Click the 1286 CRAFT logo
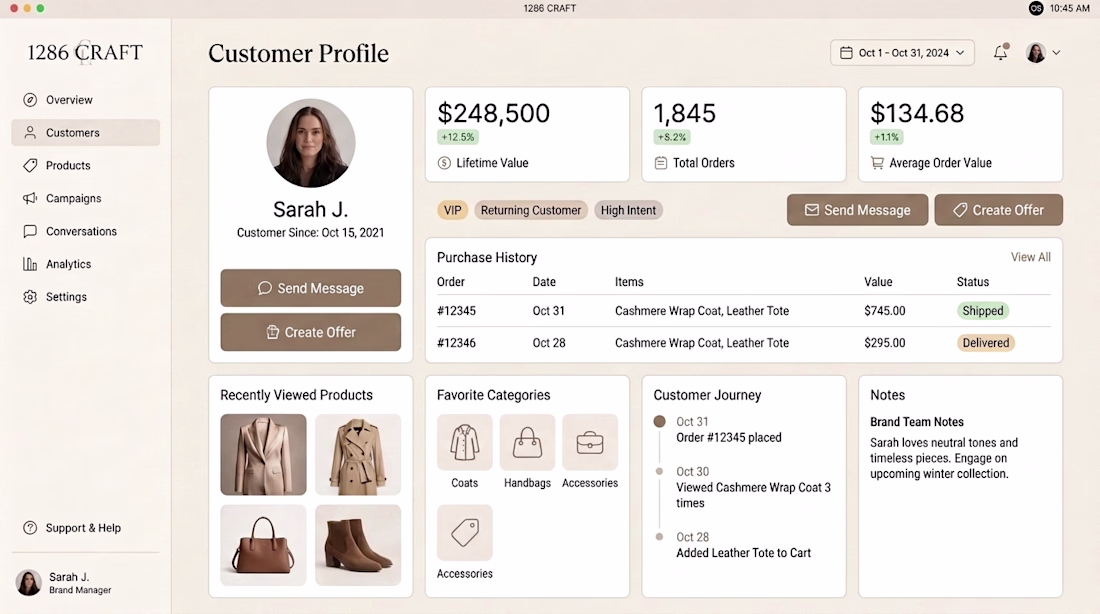 coord(85,53)
